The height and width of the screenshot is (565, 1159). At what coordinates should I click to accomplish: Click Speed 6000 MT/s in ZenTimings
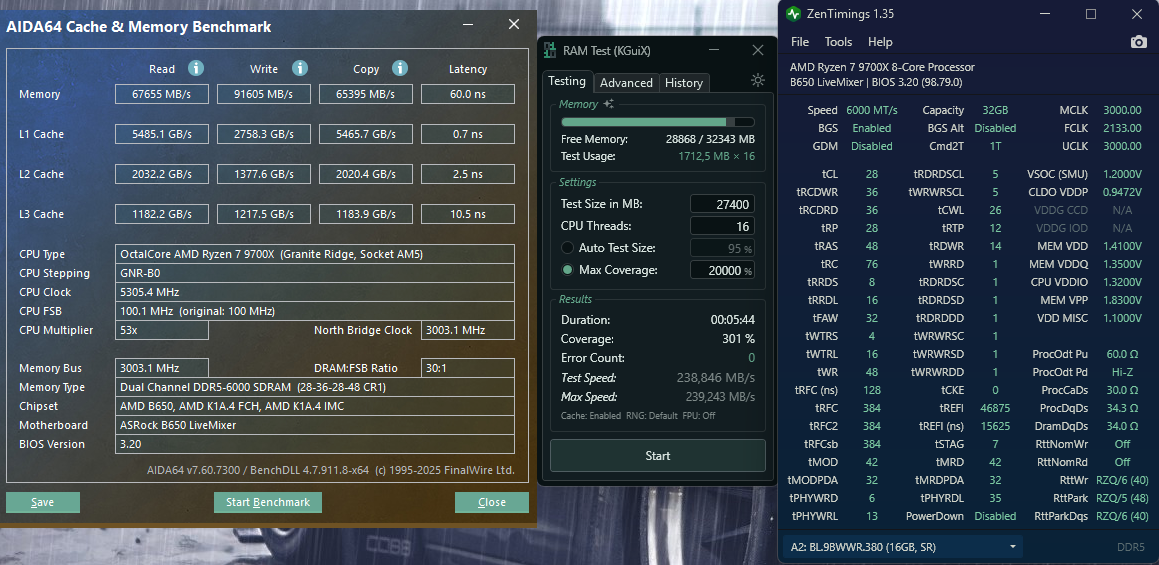click(x=871, y=110)
